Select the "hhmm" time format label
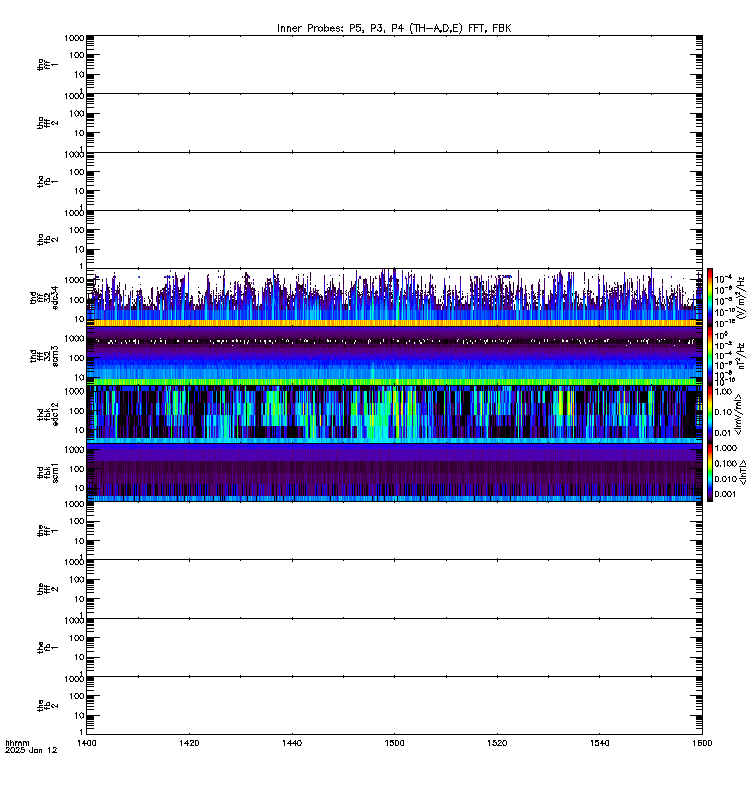The height and width of the screenshot is (800, 750). [17, 743]
